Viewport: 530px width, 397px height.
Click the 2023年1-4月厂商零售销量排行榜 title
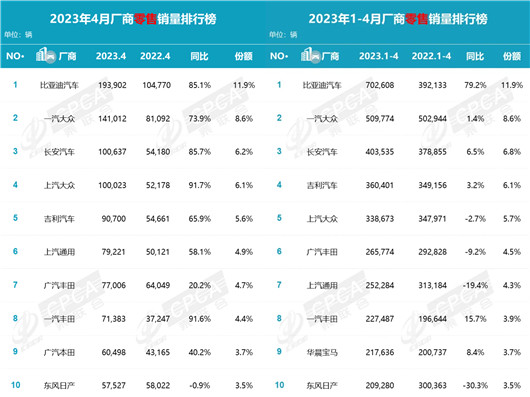point(398,19)
